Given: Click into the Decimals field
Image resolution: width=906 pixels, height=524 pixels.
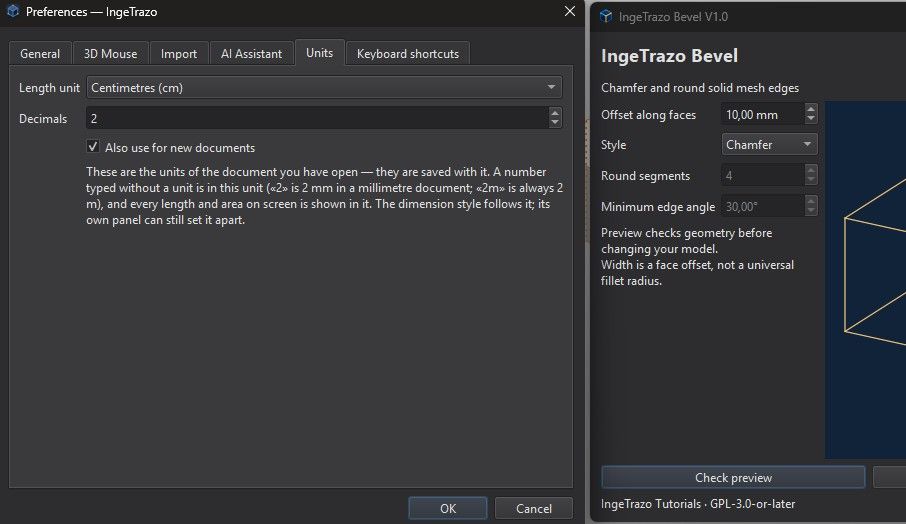Looking at the screenshot, I should point(317,118).
